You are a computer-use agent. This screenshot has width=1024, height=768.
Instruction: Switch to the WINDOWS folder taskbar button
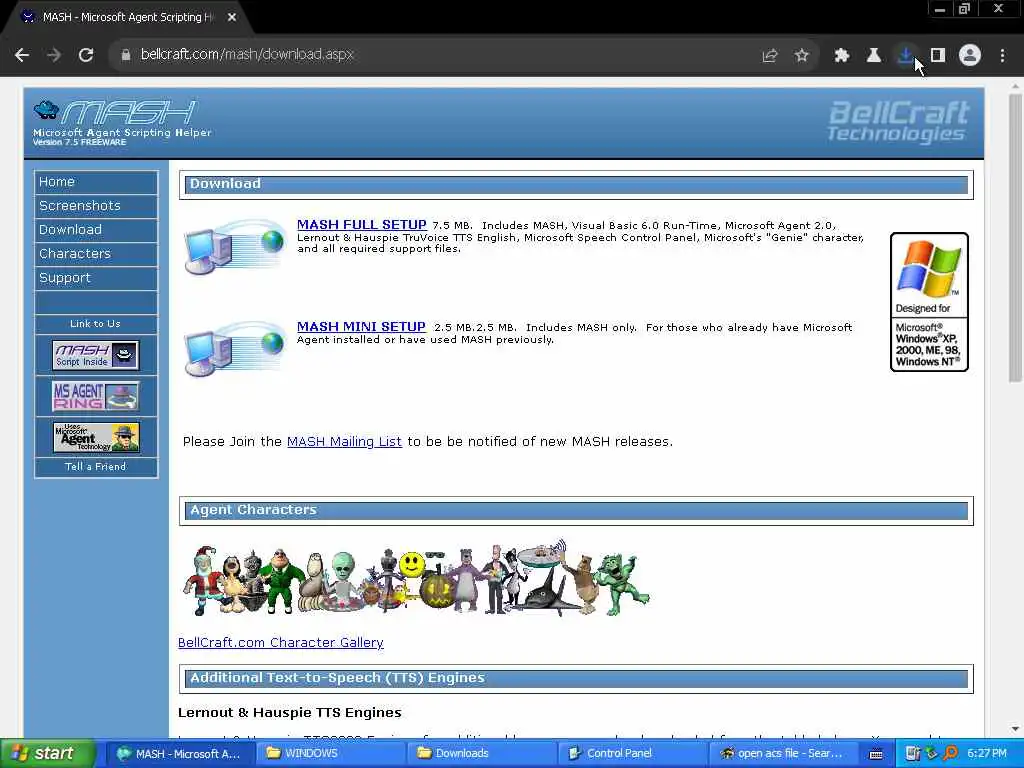pyautogui.click(x=330, y=754)
